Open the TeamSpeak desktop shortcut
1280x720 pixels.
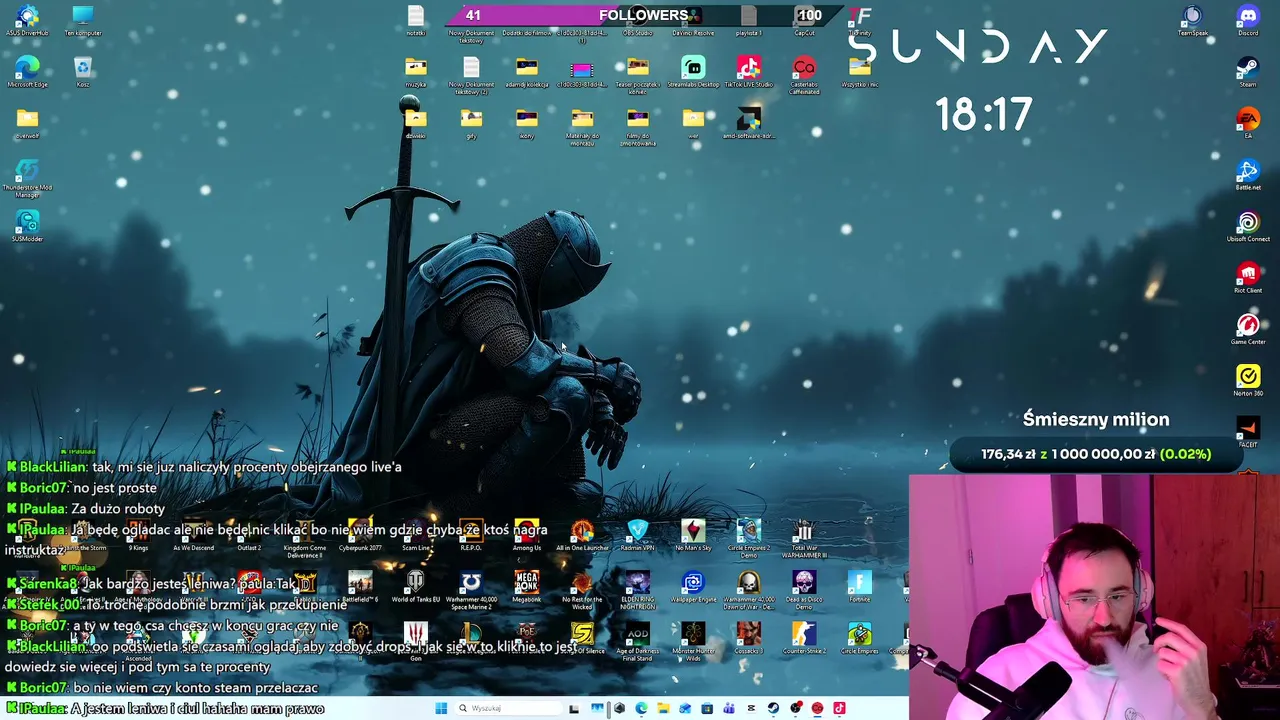pyautogui.click(x=1192, y=20)
